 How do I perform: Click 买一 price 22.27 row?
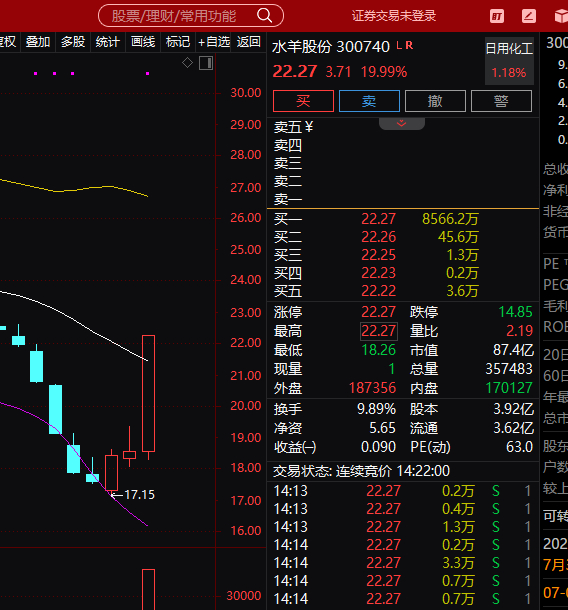(x=403, y=219)
